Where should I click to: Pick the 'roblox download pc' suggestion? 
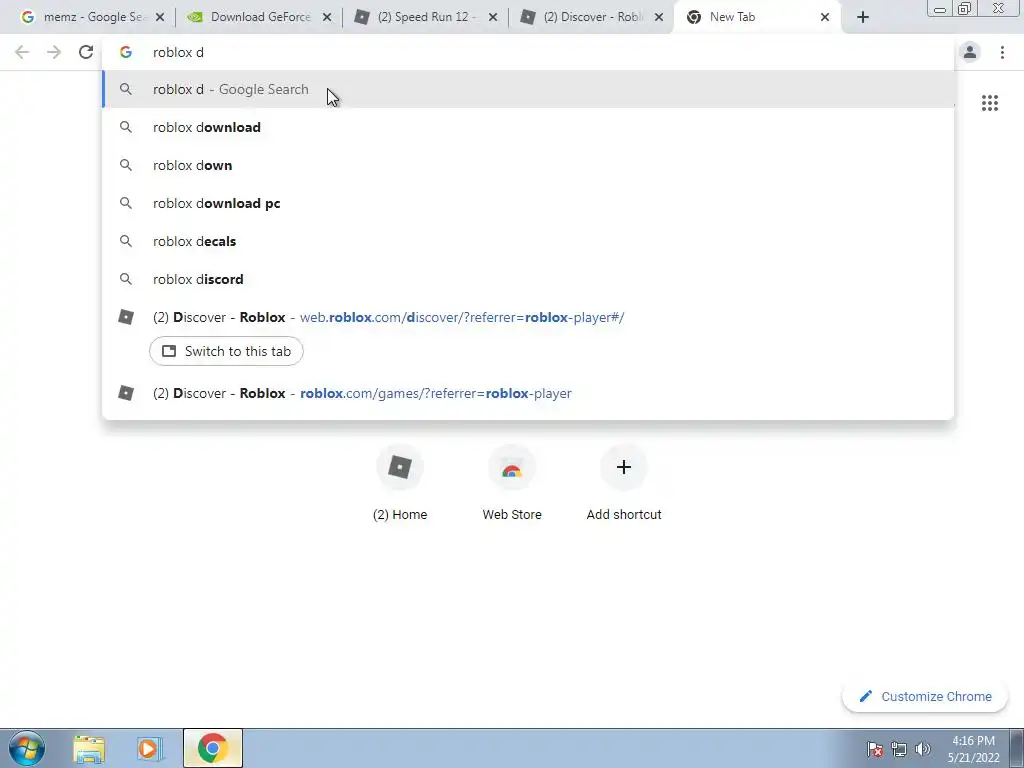(x=528, y=203)
